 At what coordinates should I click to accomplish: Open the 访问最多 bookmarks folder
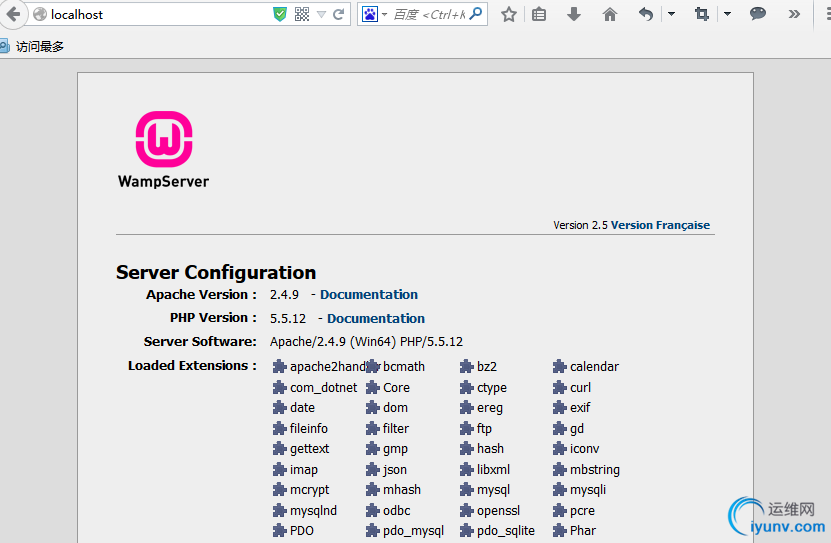tap(37, 46)
